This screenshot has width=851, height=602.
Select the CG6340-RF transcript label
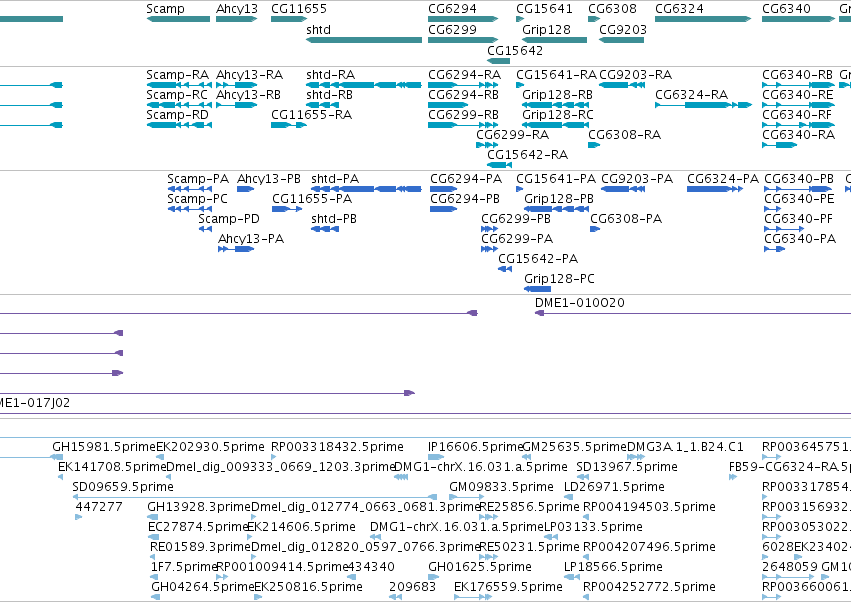click(x=797, y=115)
